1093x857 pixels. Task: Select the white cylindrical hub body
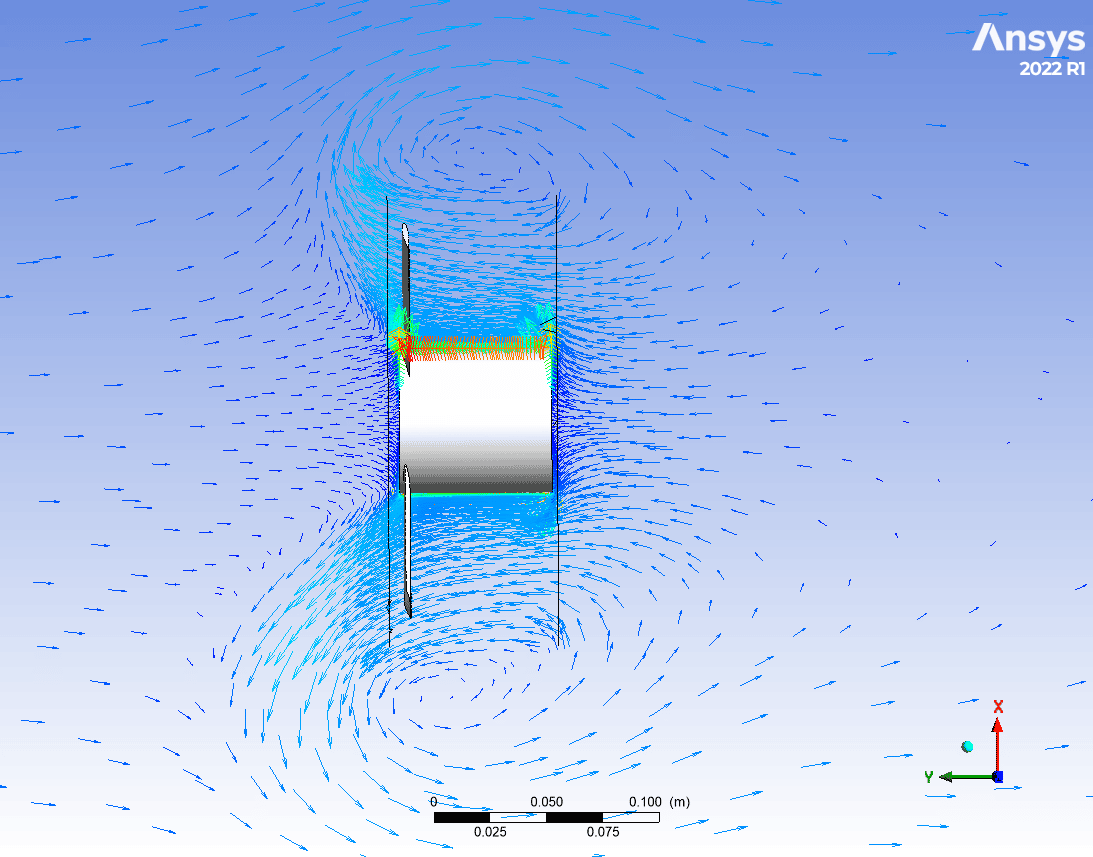tap(477, 425)
